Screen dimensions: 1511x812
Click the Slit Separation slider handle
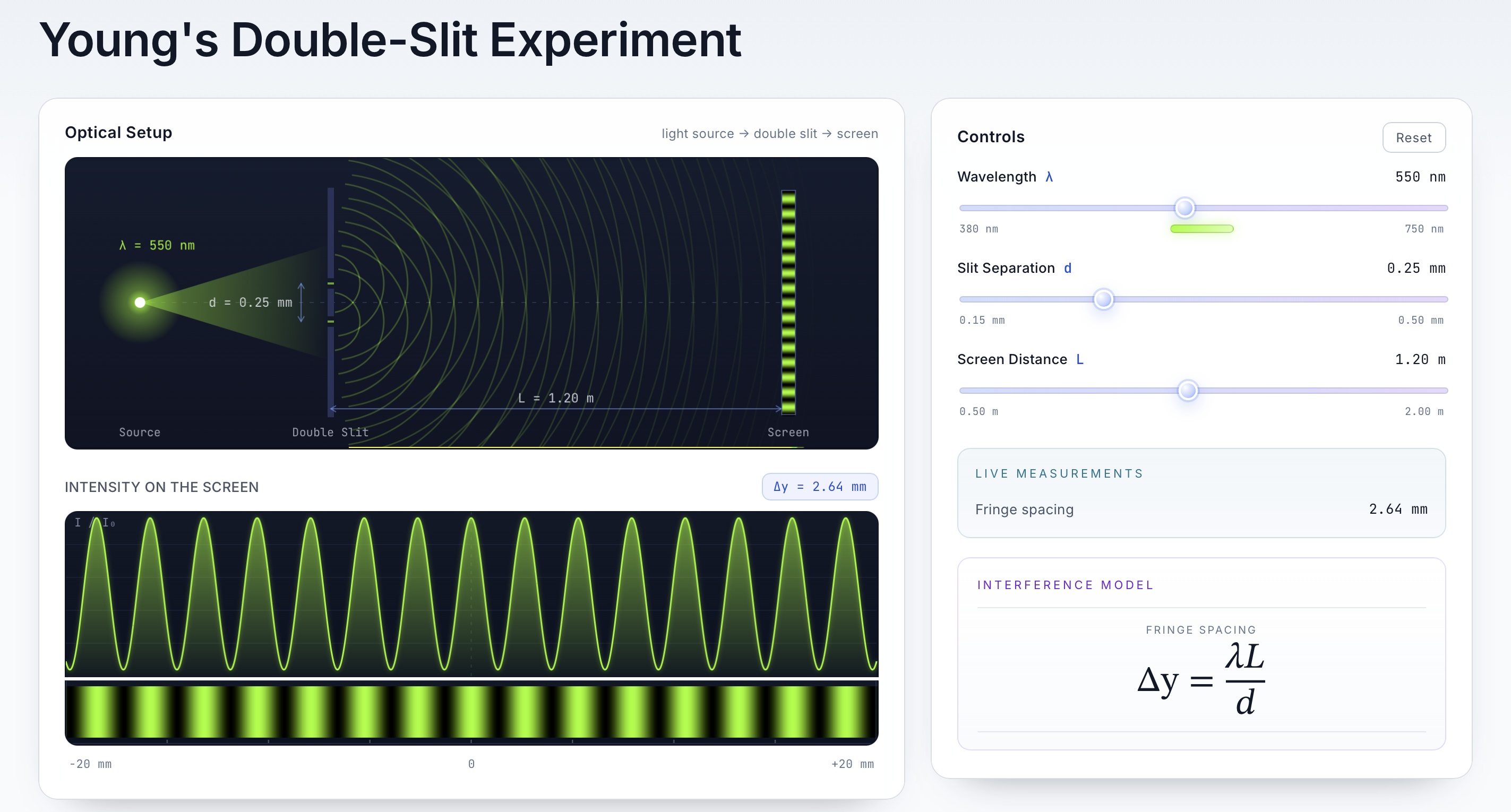[x=1103, y=299]
